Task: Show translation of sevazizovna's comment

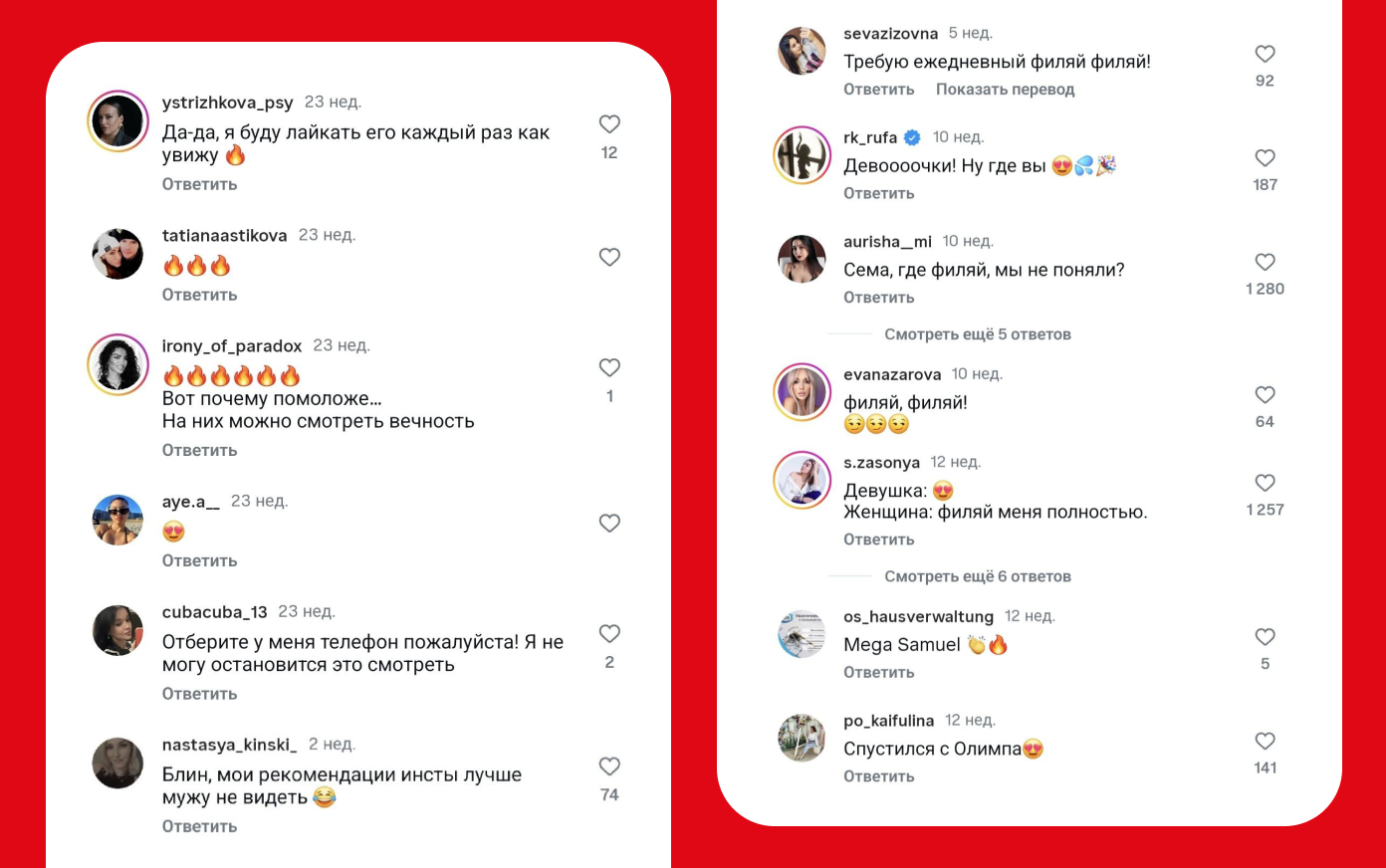Action: click(1005, 90)
